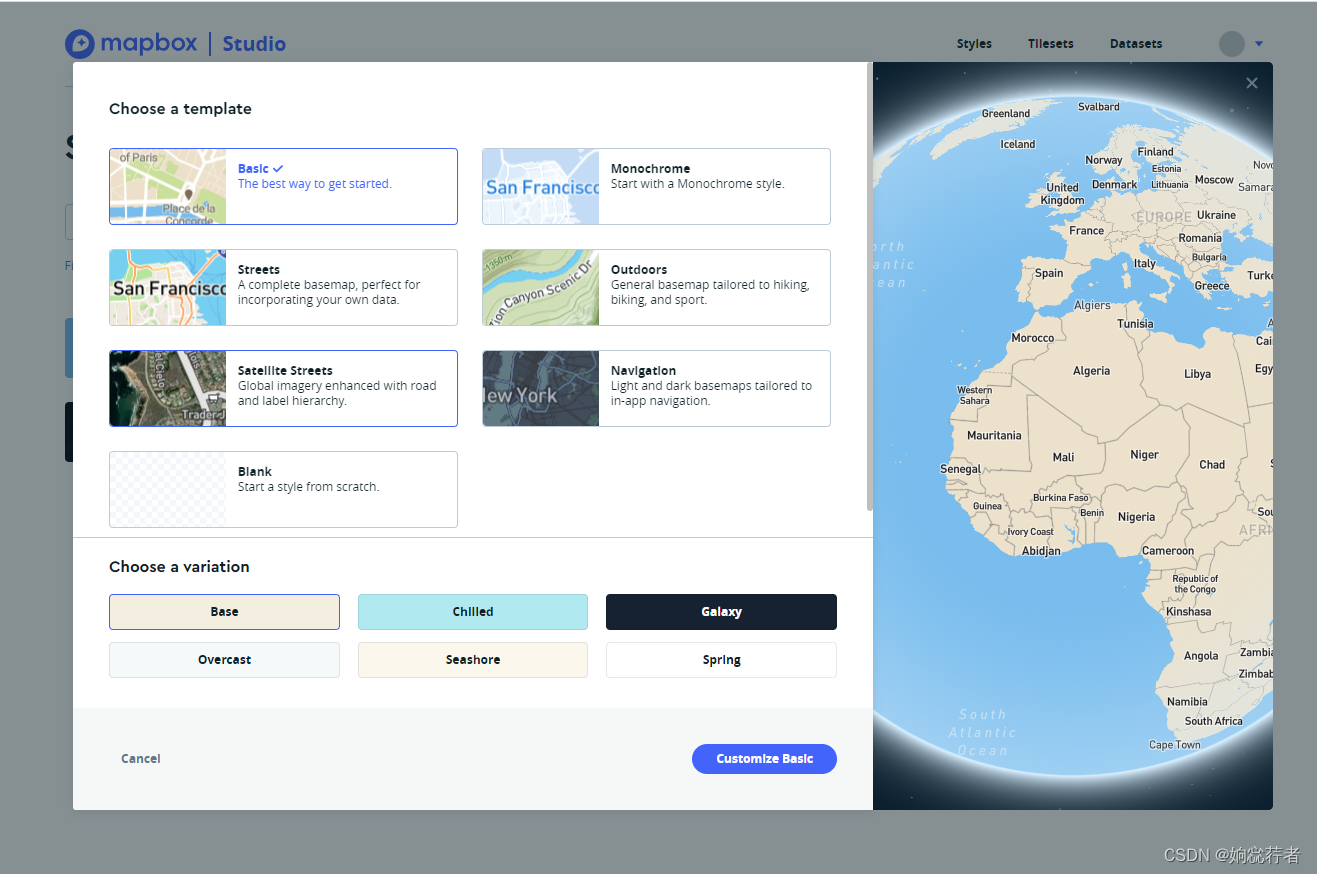Click the Mauritania label on globe
The width and height of the screenshot is (1317, 874).
[994, 436]
